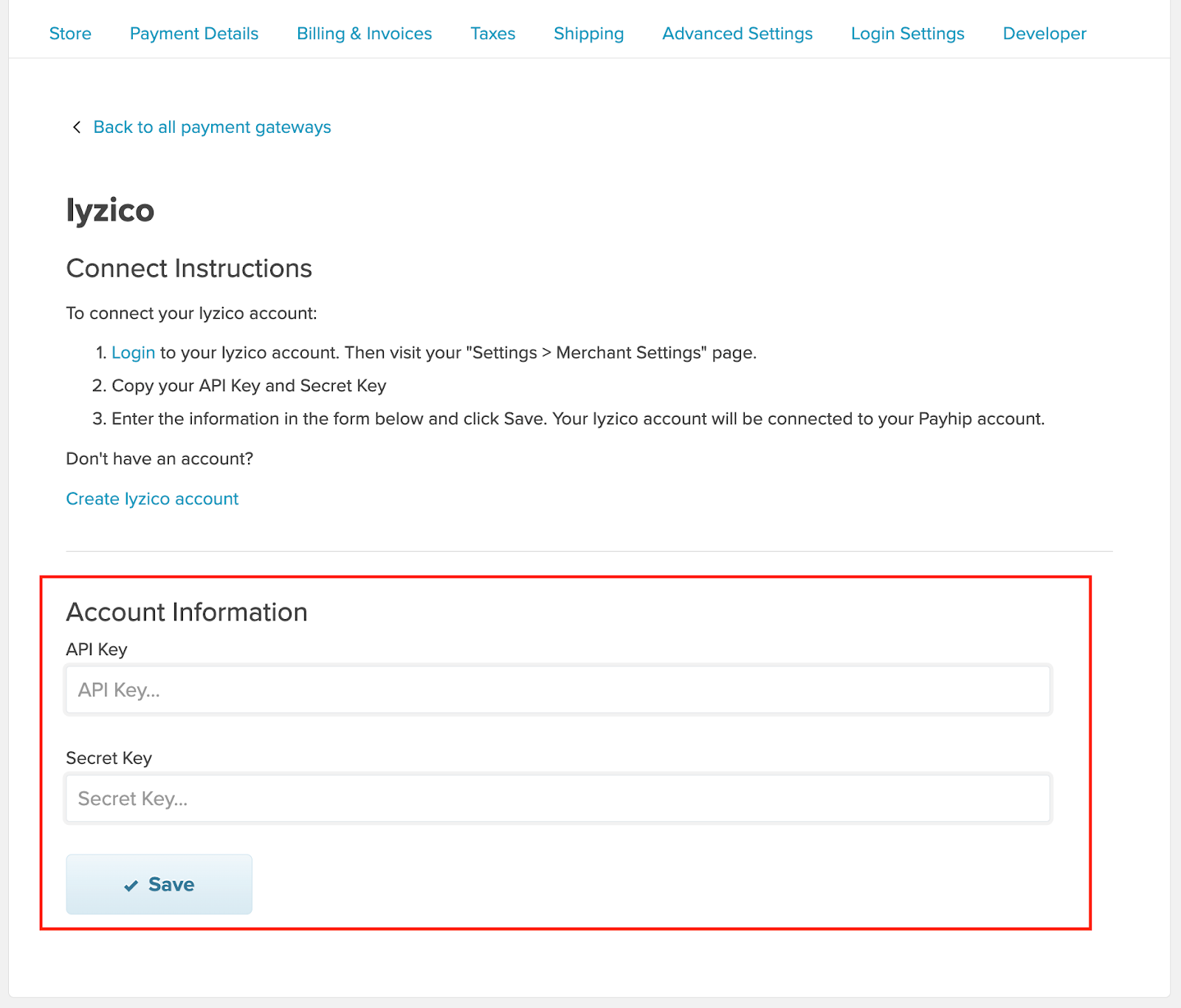
Task: Focus the API Key input field
Action: coord(558,690)
